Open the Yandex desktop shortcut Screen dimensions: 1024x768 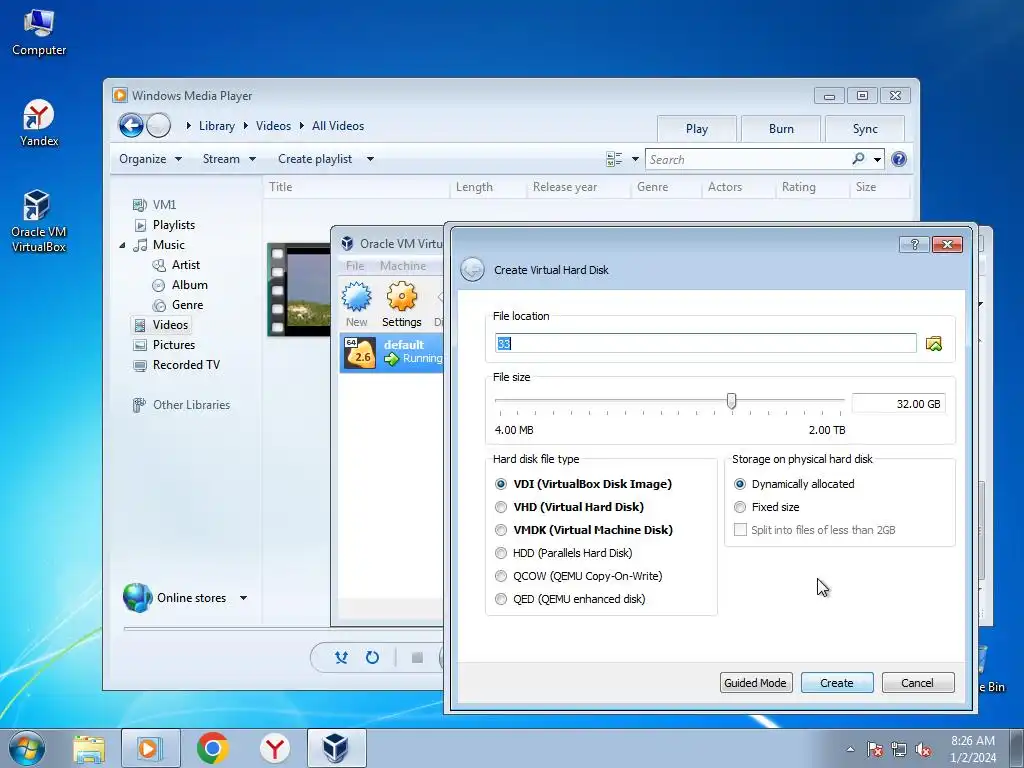point(39,123)
